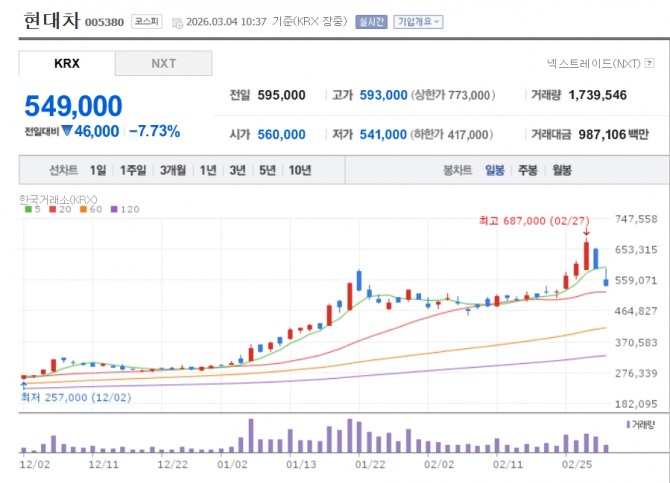The height and width of the screenshot is (483, 670).
Task: Switch to the KRX tab
Action: pyautogui.click(x=66, y=63)
